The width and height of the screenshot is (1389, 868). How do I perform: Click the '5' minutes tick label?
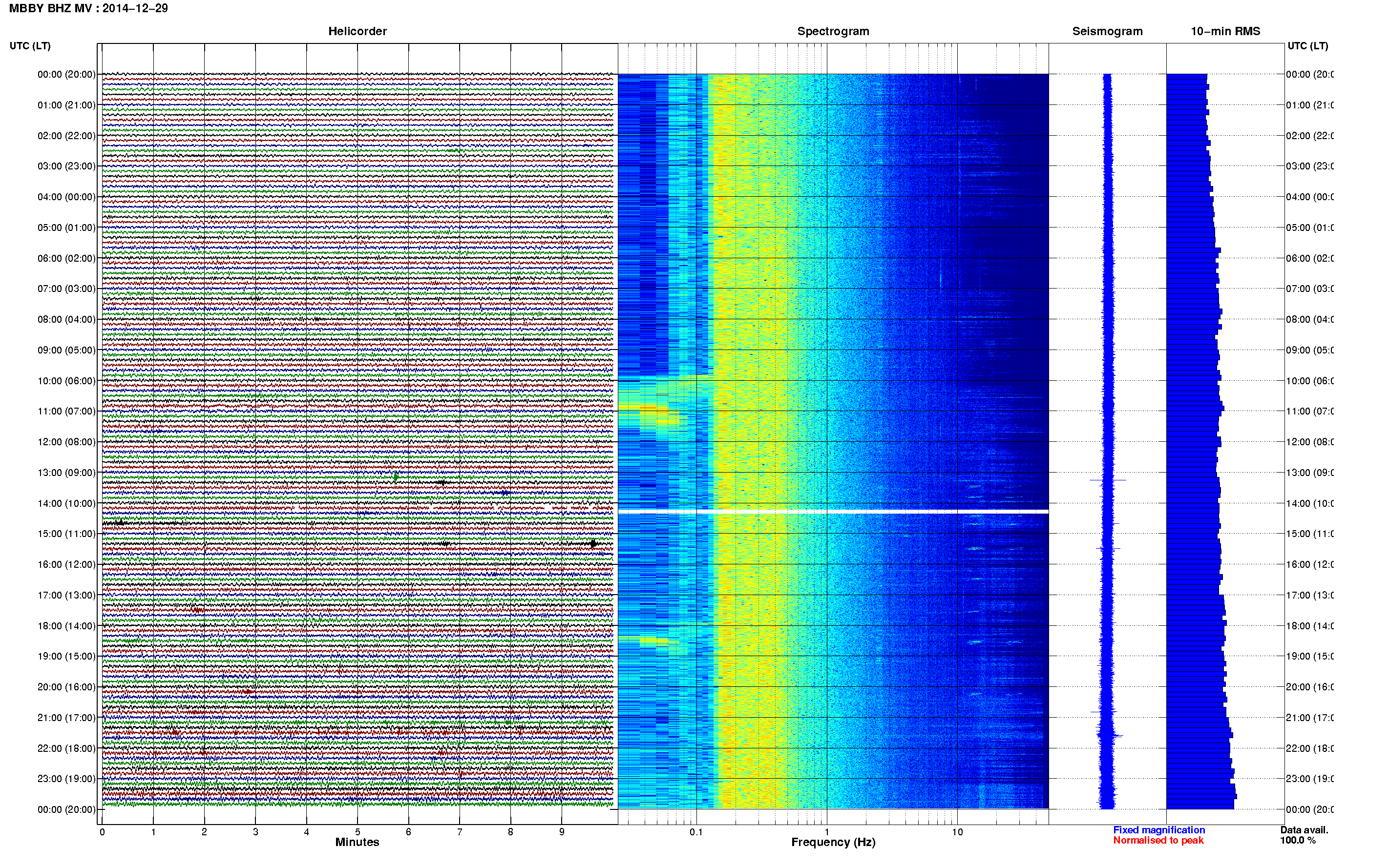357,832
